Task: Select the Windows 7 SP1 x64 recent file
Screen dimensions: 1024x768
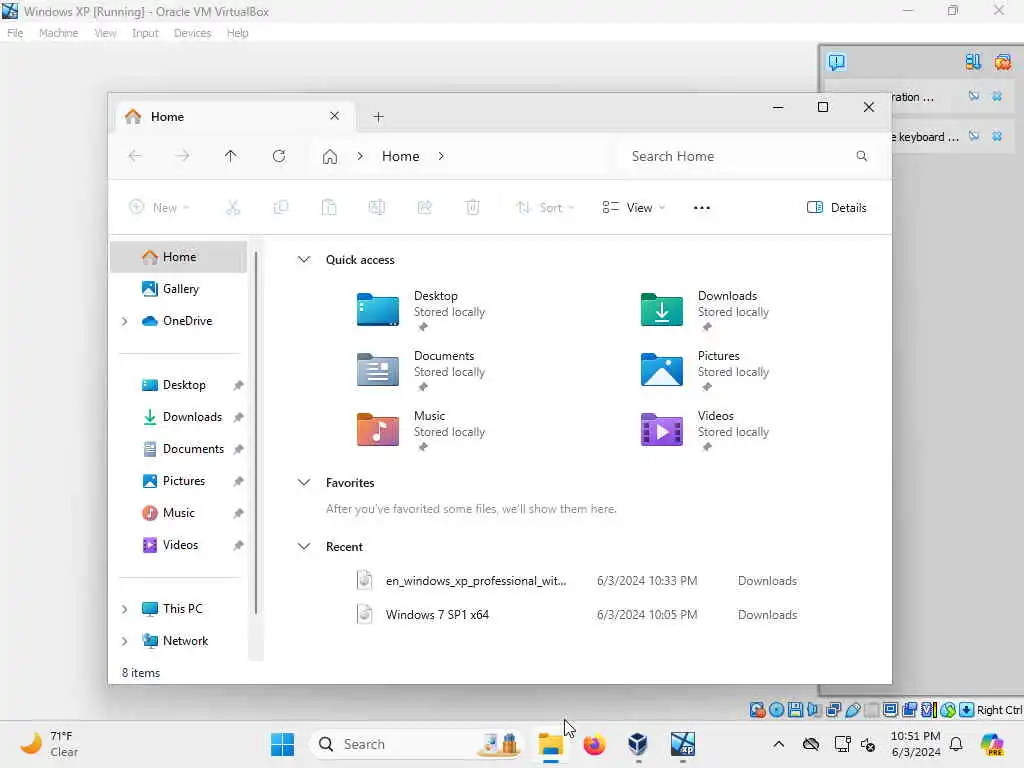Action: click(x=577, y=615)
